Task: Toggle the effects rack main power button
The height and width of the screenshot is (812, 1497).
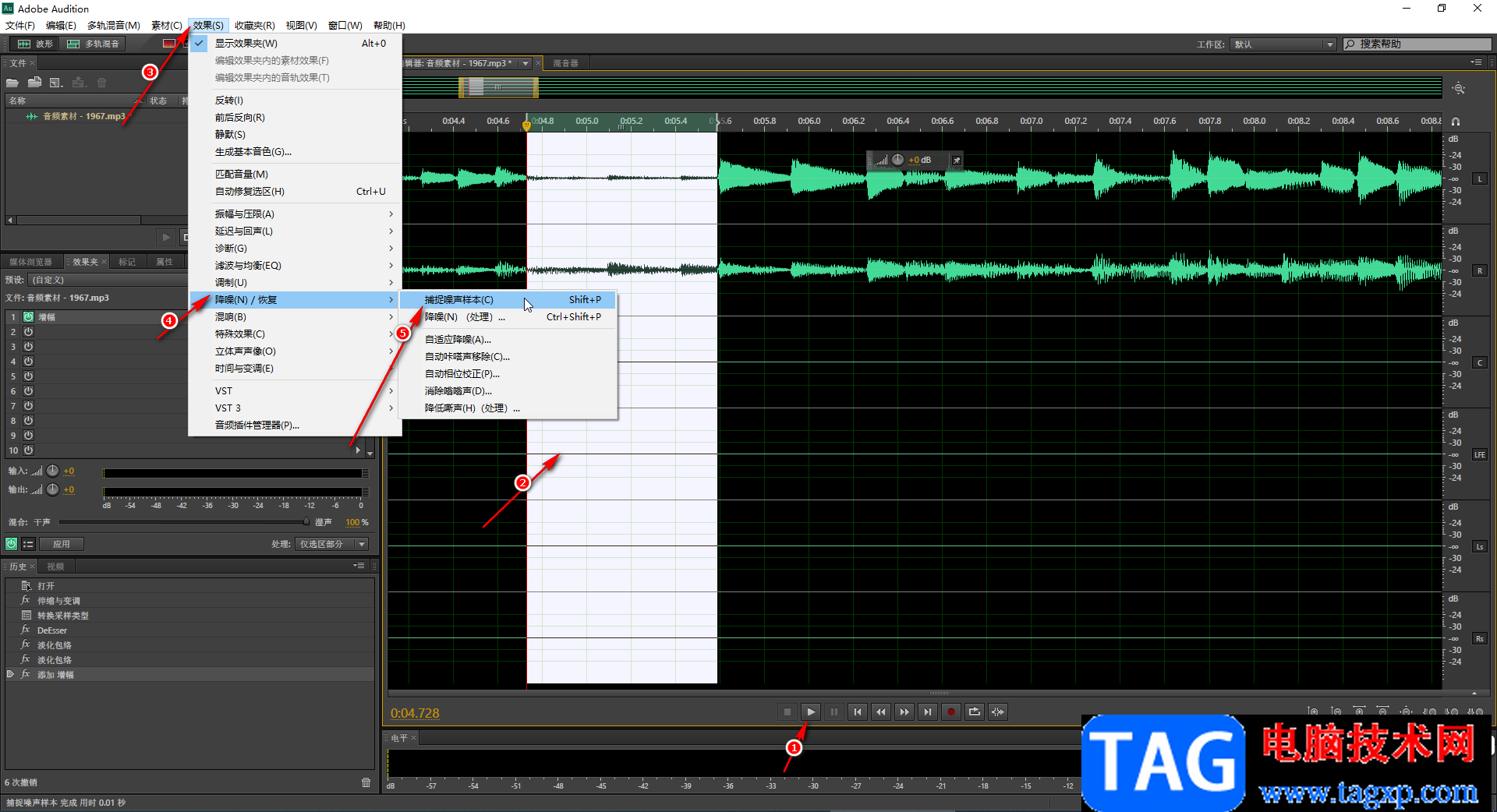Action: click(x=11, y=544)
